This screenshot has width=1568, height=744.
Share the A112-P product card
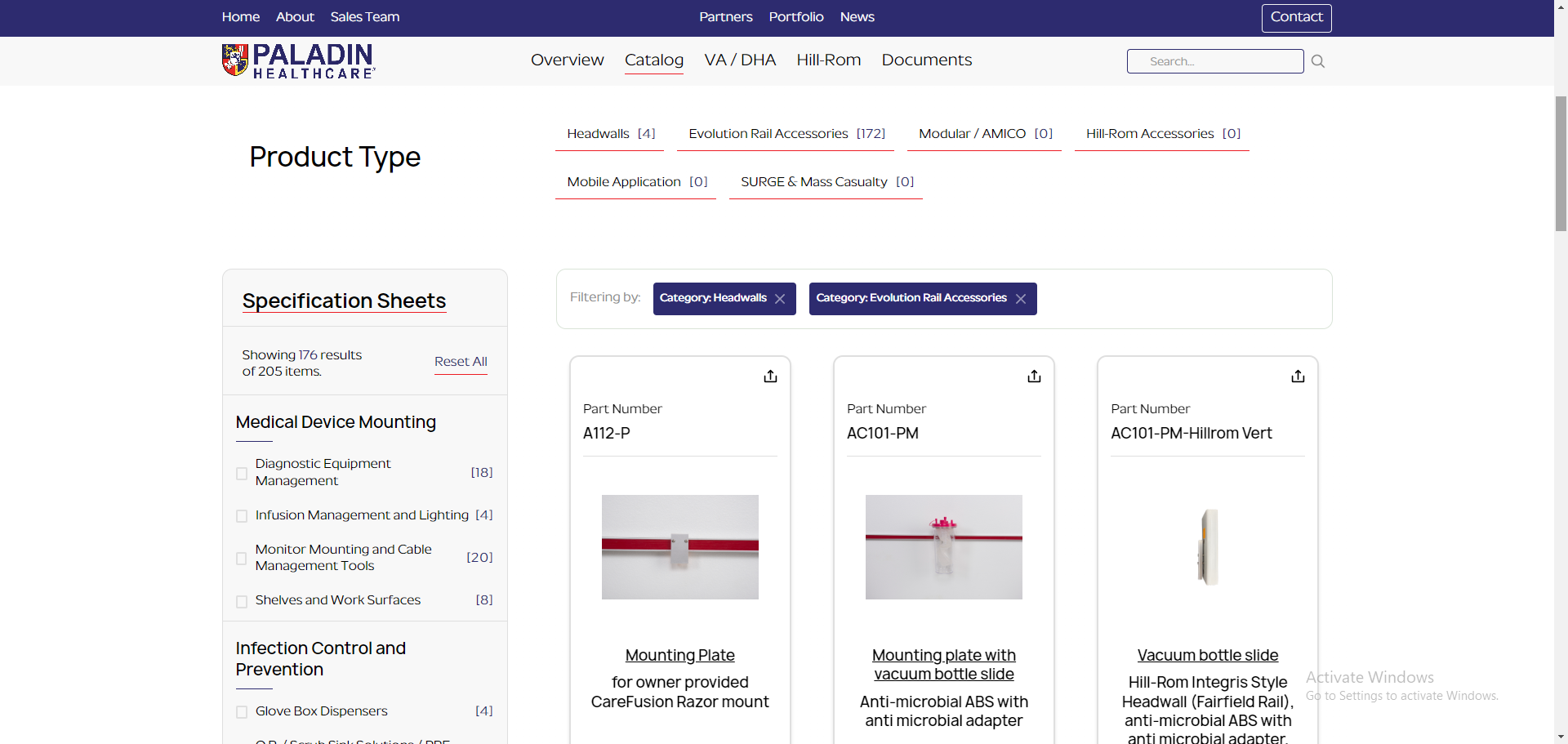[770, 376]
